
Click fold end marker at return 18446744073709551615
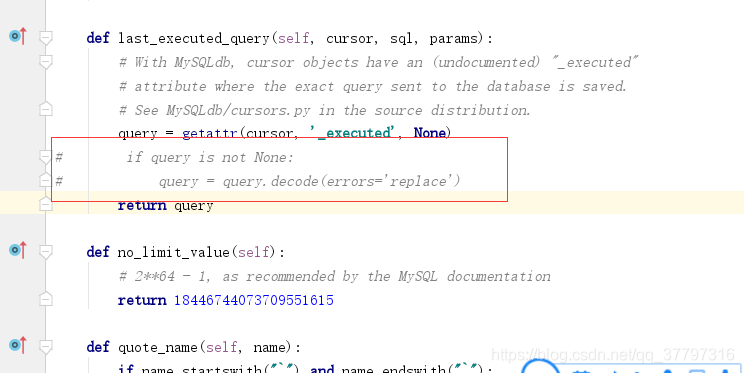tap(46, 299)
